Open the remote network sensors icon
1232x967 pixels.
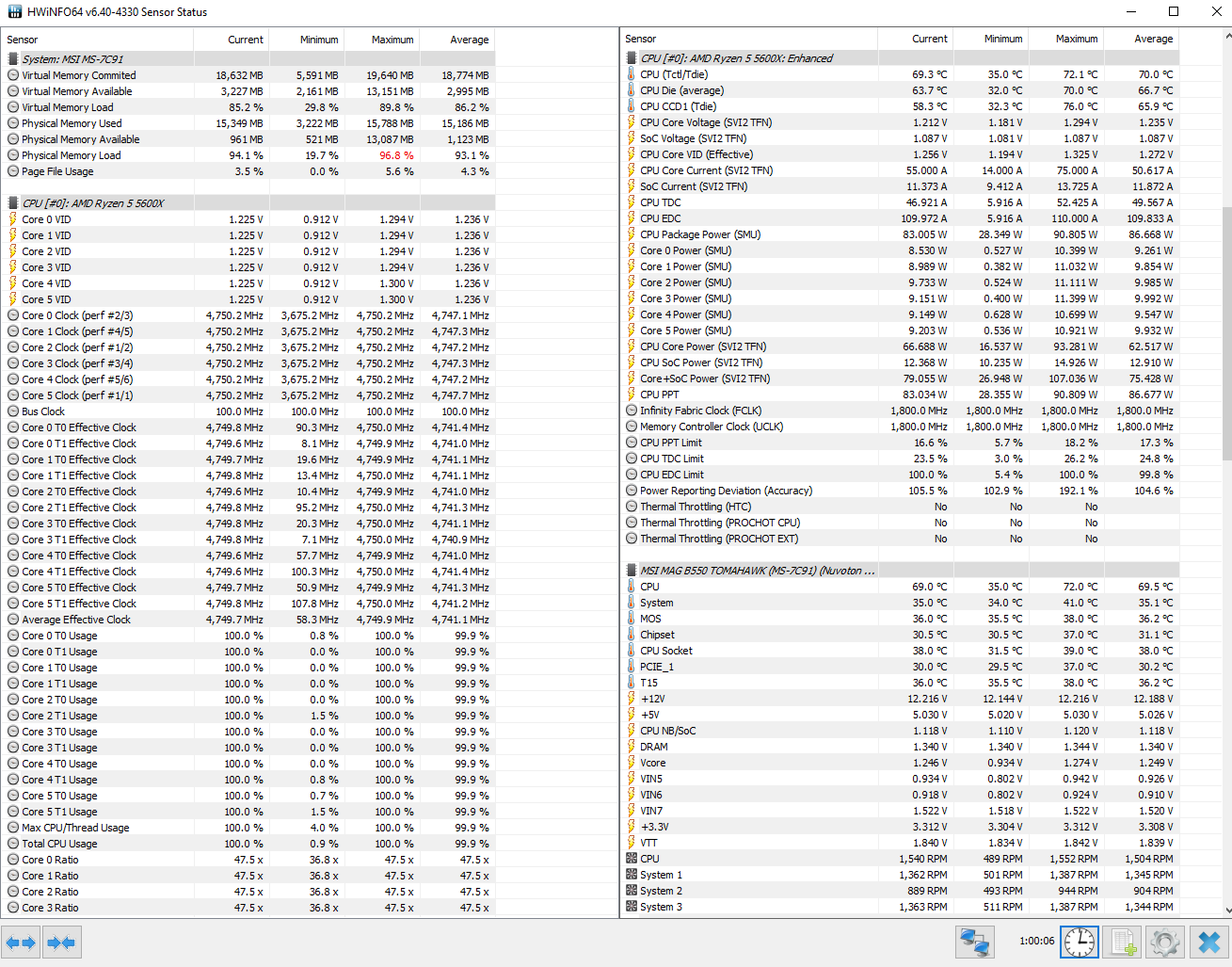tap(974, 942)
